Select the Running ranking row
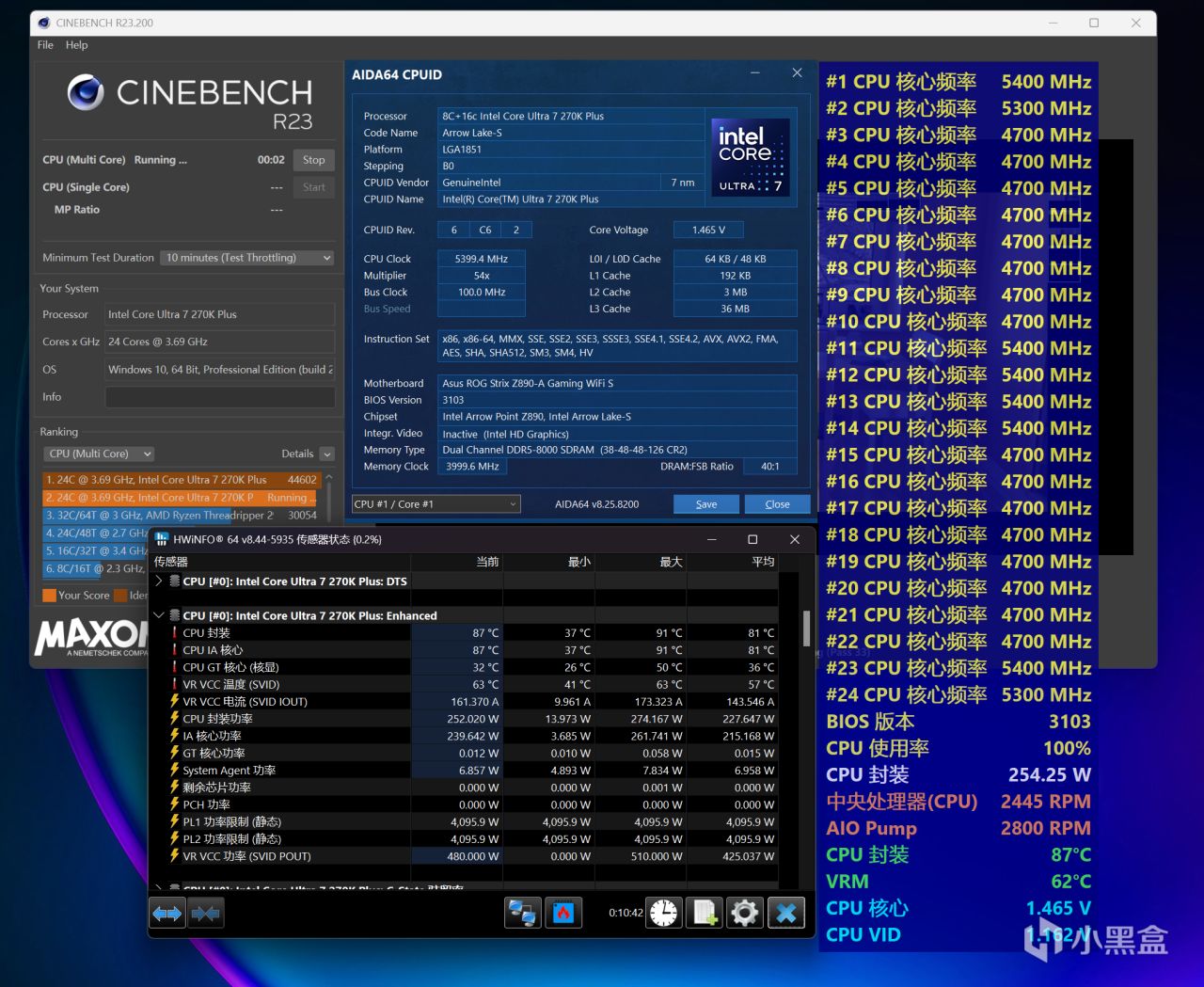This screenshot has width=1204, height=987. (182, 498)
